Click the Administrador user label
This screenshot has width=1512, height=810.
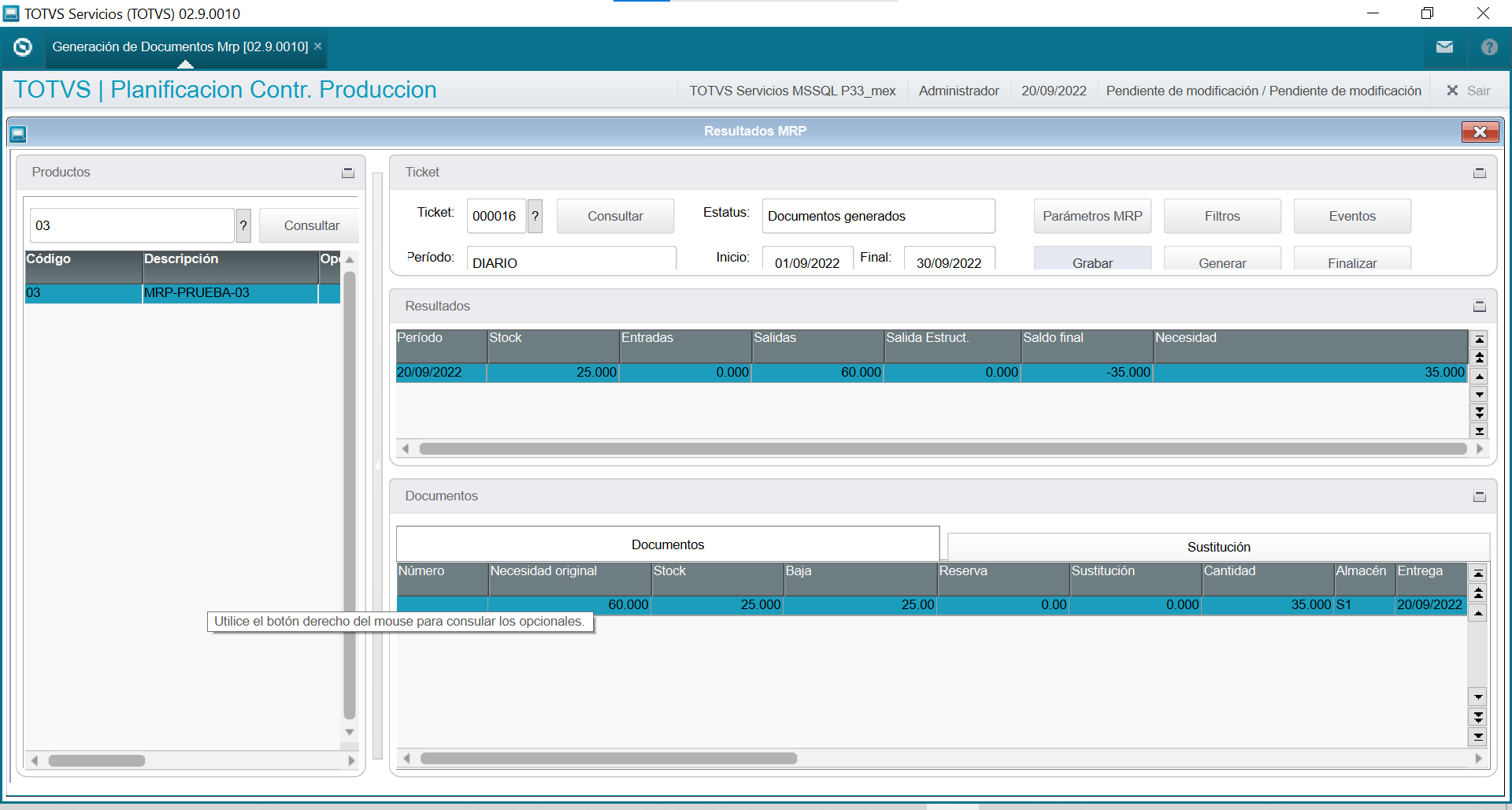pos(958,91)
